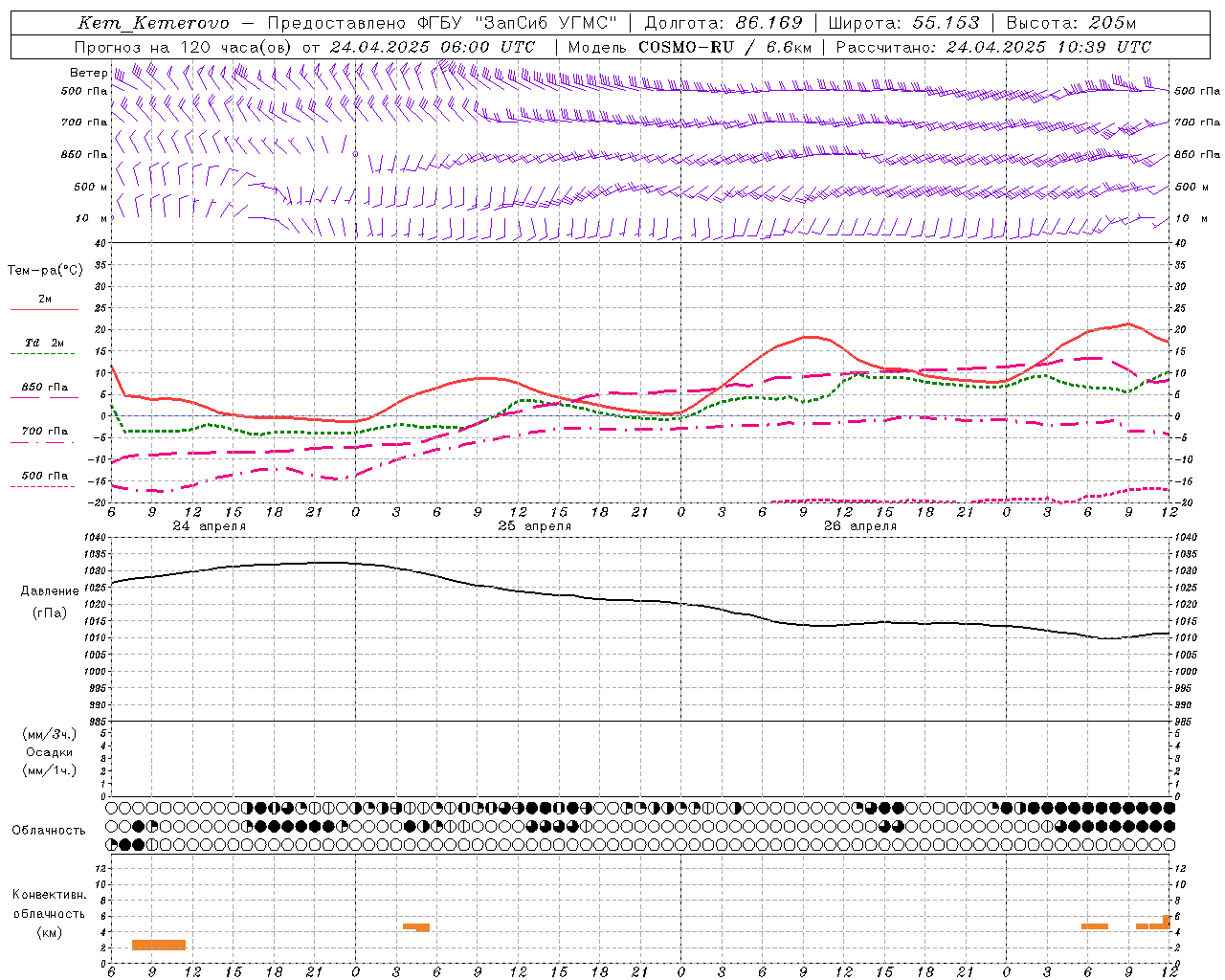This screenshot has width=1225, height=980.
Task: Click the (мм/1ч.) precipitation unit label
Action: (x=50, y=770)
